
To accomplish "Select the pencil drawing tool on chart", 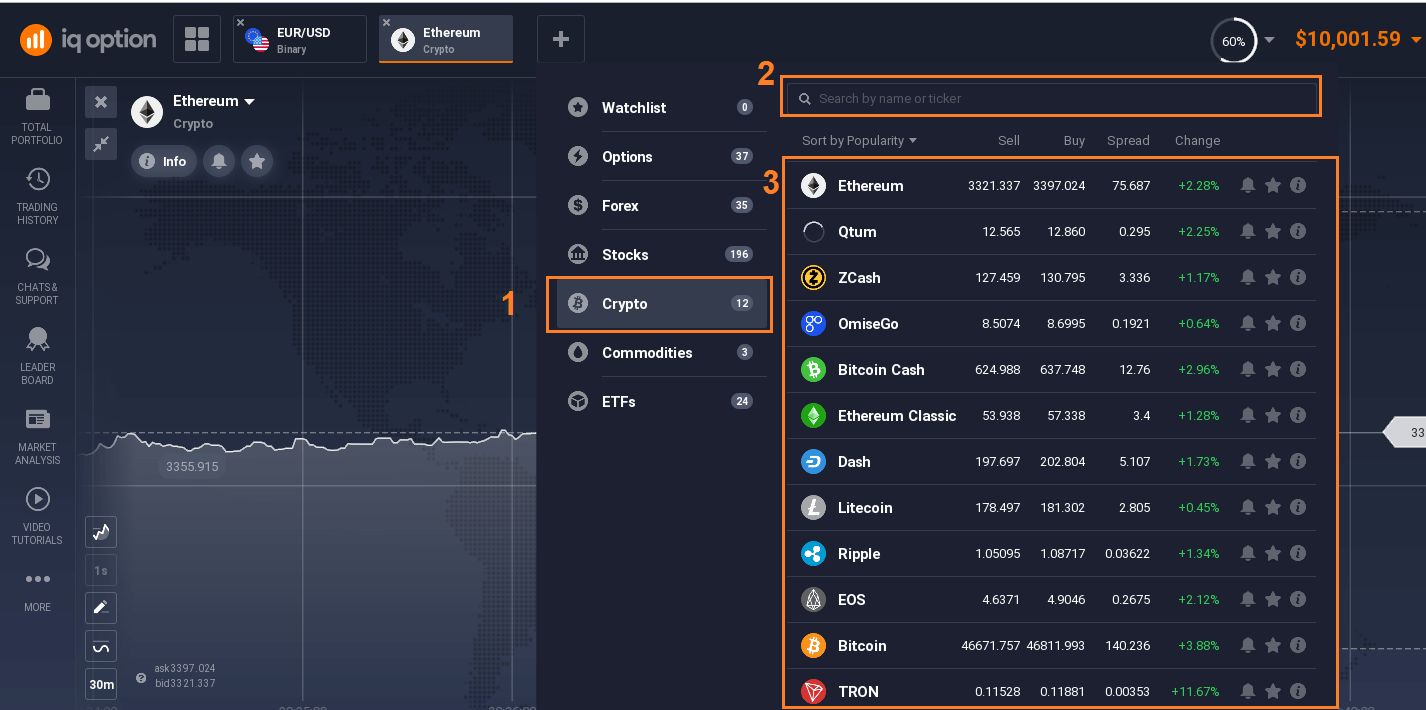I will pyautogui.click(x=101, y=608).
